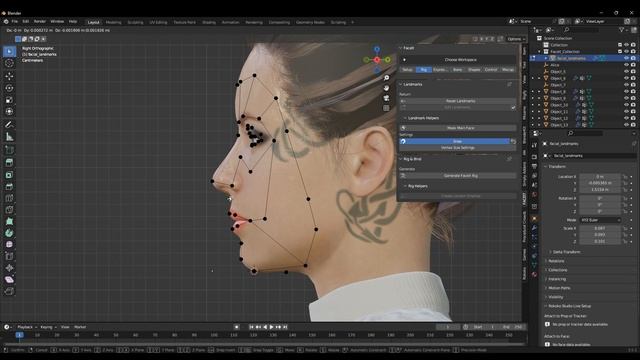Viewport: 640px width, 360px height.
Task: Select the Select Box tool
Action: pyautogui.click(x=9, y=51)
